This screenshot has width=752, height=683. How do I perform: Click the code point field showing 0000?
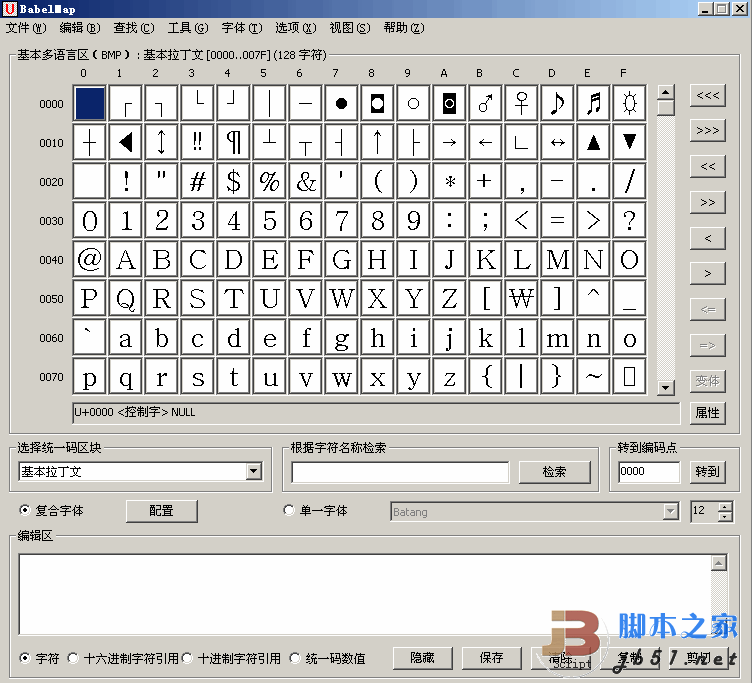tap(649, 472)
